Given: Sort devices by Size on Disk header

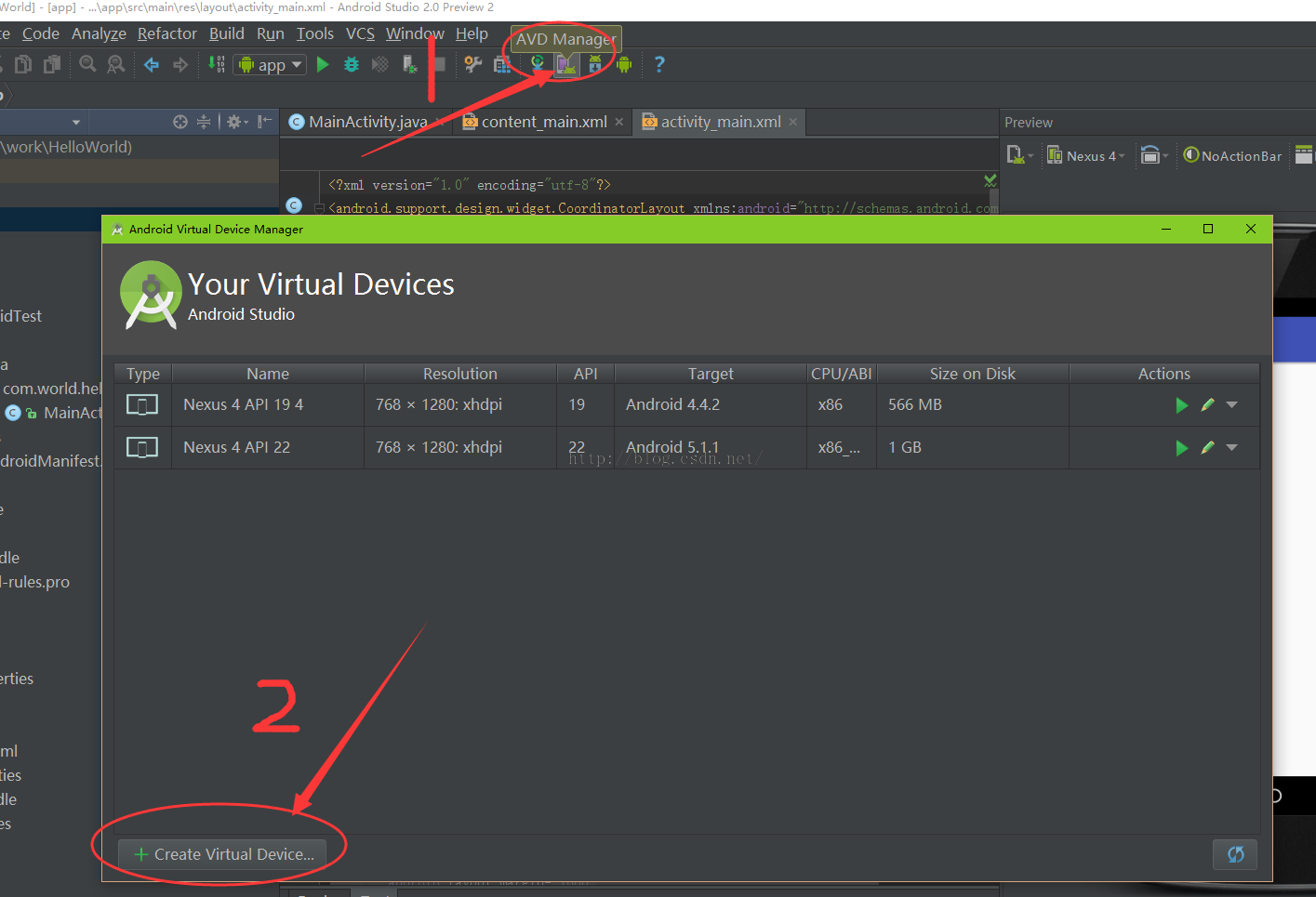Looking at the screenshot, I should (973, 374).
